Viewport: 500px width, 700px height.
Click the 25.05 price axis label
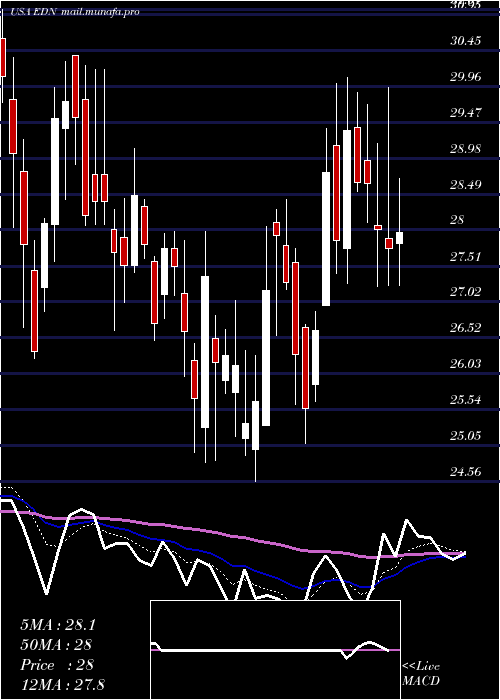[x=466, y=435]
